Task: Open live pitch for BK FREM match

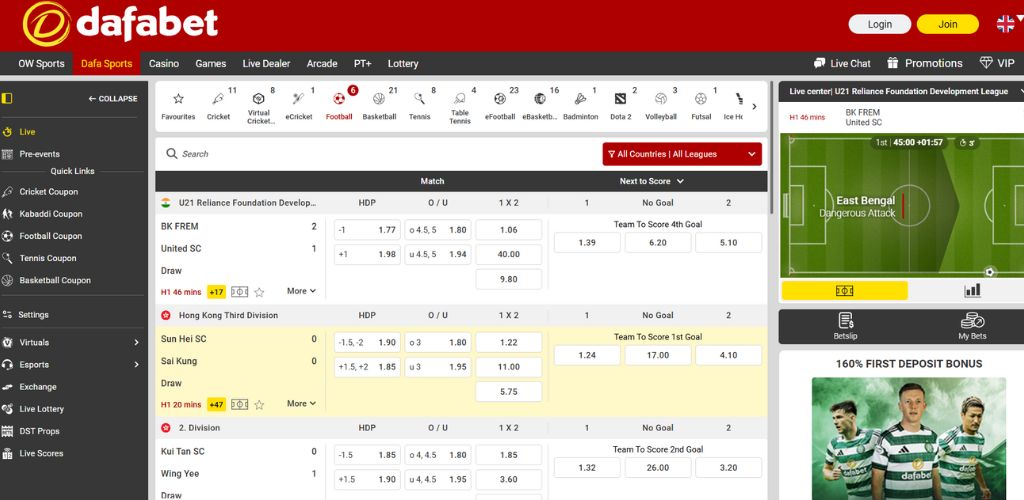Action: 240,292
